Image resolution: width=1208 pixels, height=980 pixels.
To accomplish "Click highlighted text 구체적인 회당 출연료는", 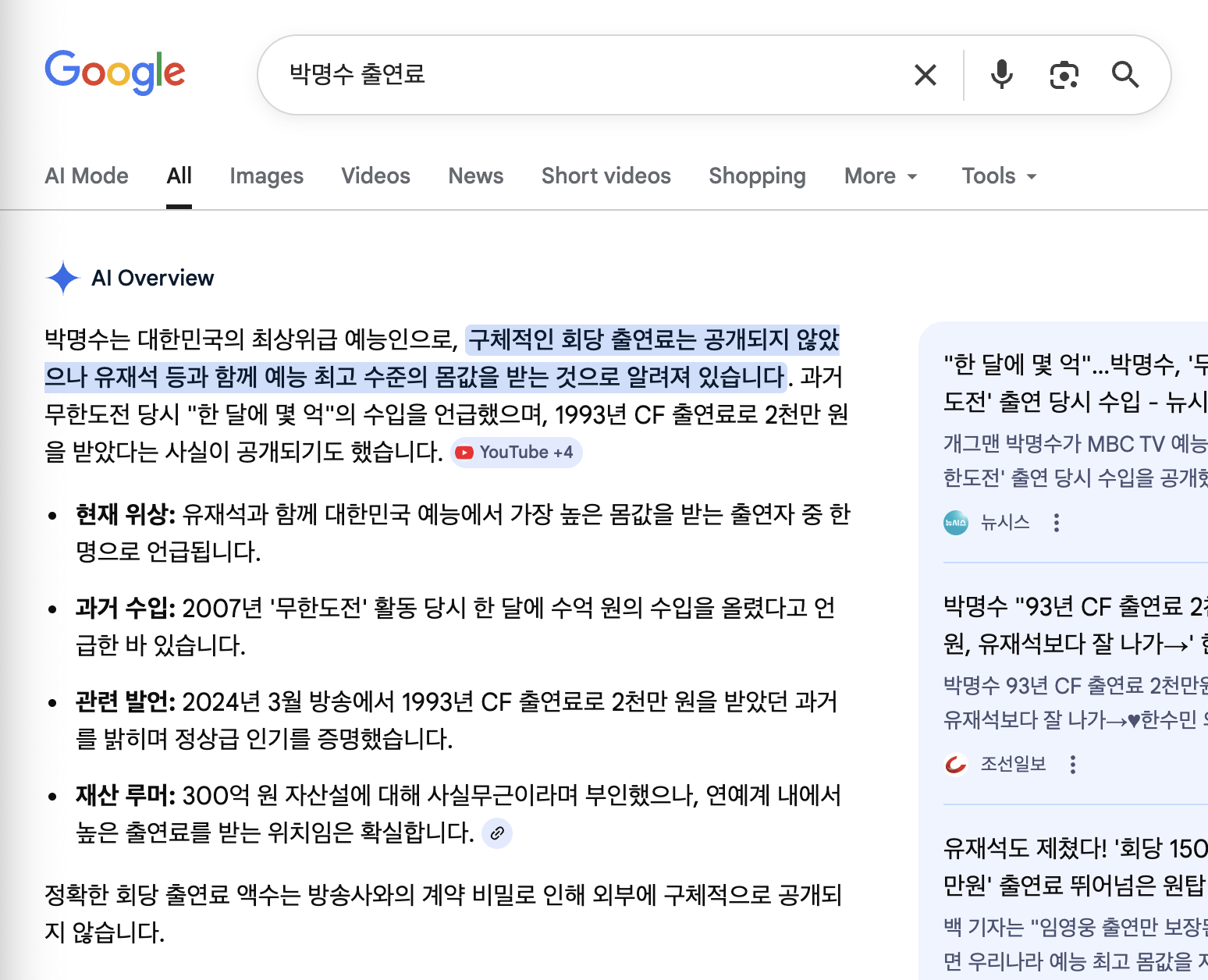I will point(582,339).
